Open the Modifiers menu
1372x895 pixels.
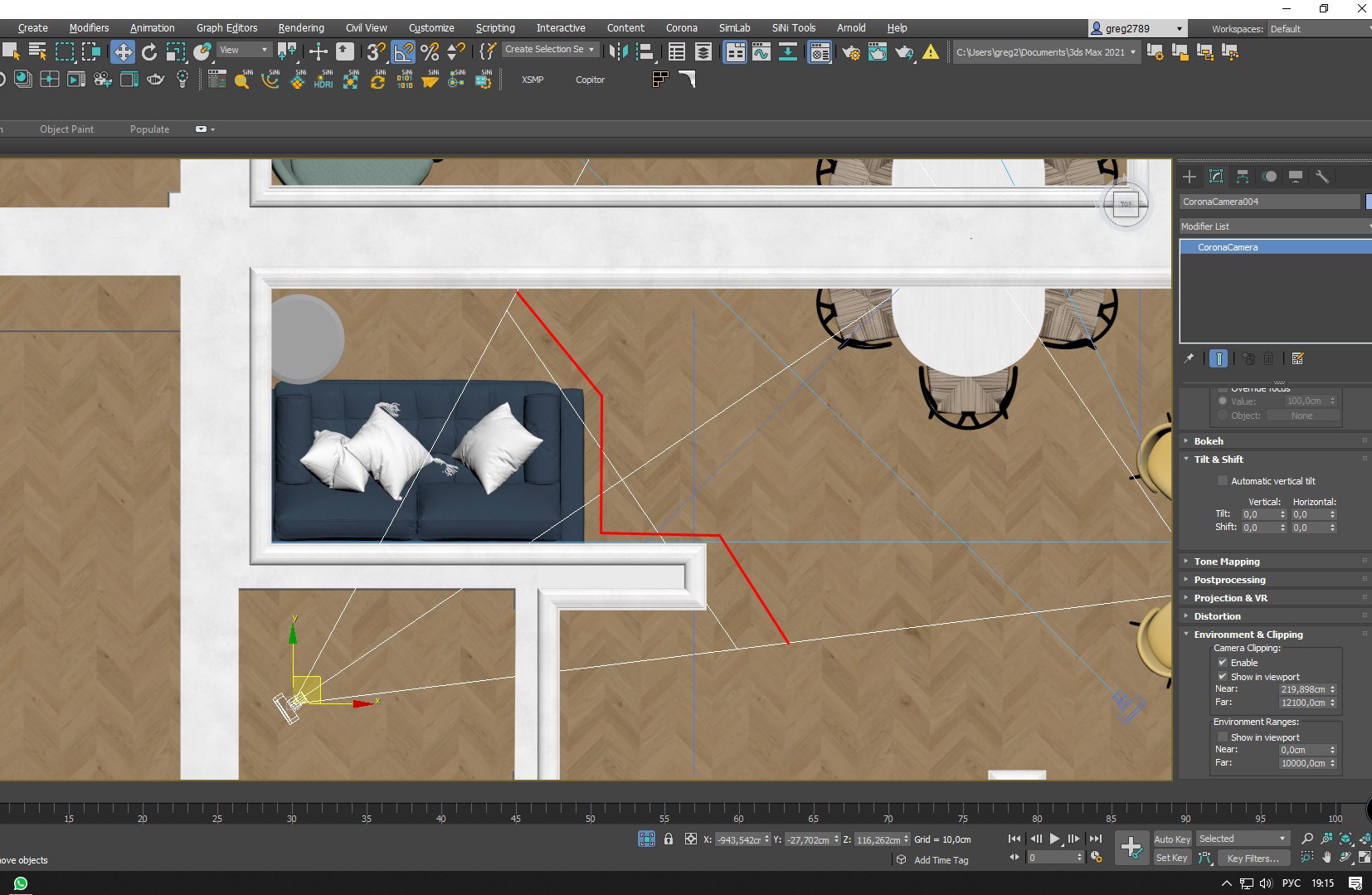click(x=89, y=27)
